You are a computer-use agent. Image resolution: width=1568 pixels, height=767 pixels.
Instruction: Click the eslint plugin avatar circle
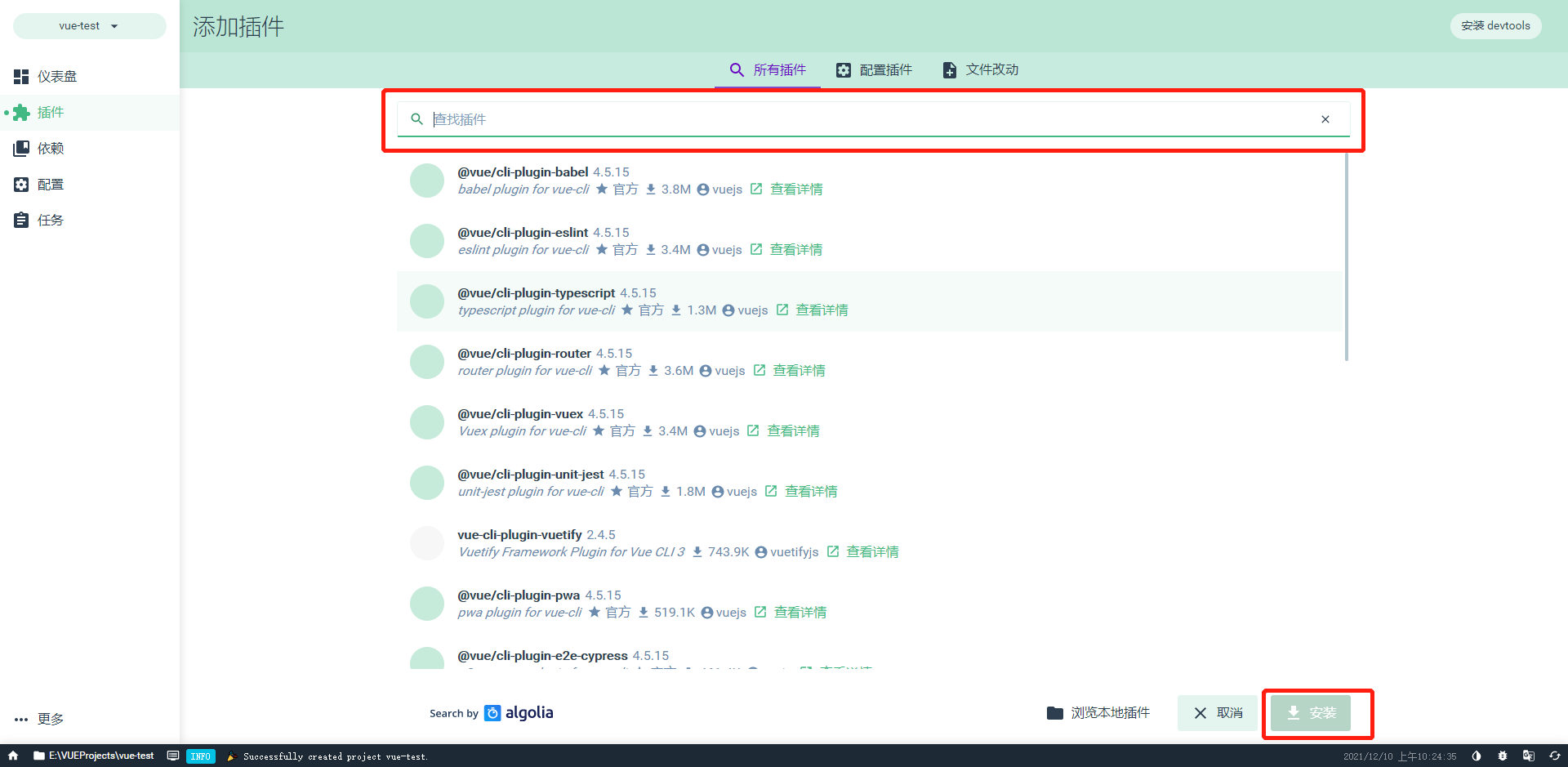pos(426,241)
